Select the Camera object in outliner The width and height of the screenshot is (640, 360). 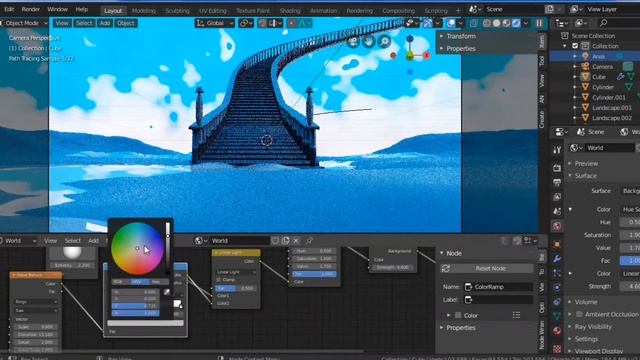click(x=602, y=67)
